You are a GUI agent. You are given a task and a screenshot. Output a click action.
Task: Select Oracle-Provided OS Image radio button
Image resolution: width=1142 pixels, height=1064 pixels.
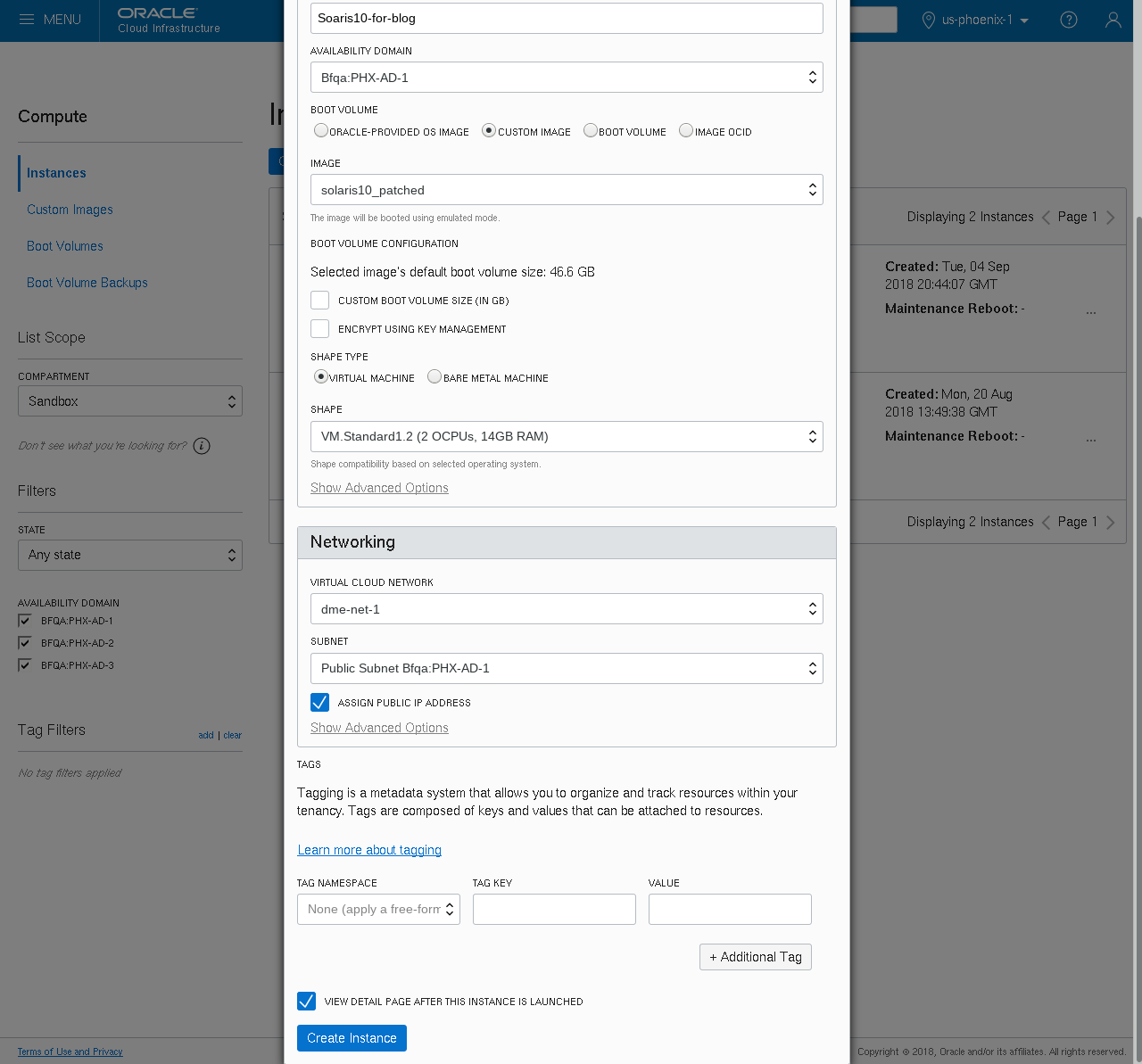pos(321,130)
